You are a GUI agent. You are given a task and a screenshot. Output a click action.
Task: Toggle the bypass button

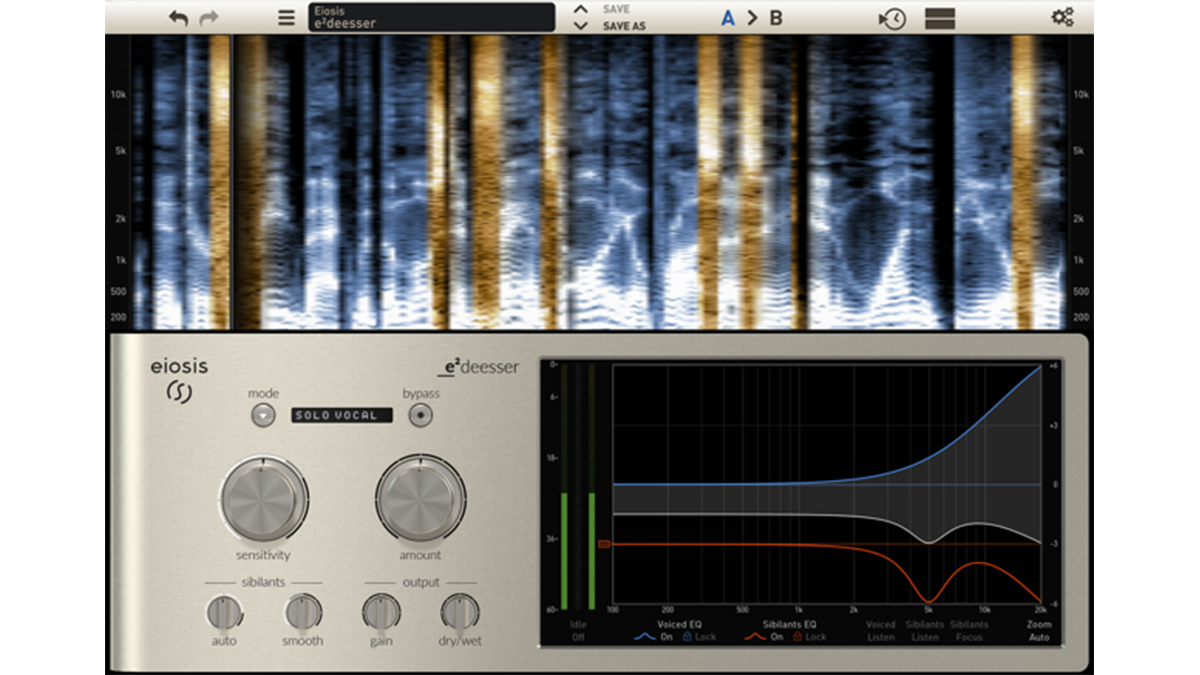pyautogui.click(x=422, y=415)
